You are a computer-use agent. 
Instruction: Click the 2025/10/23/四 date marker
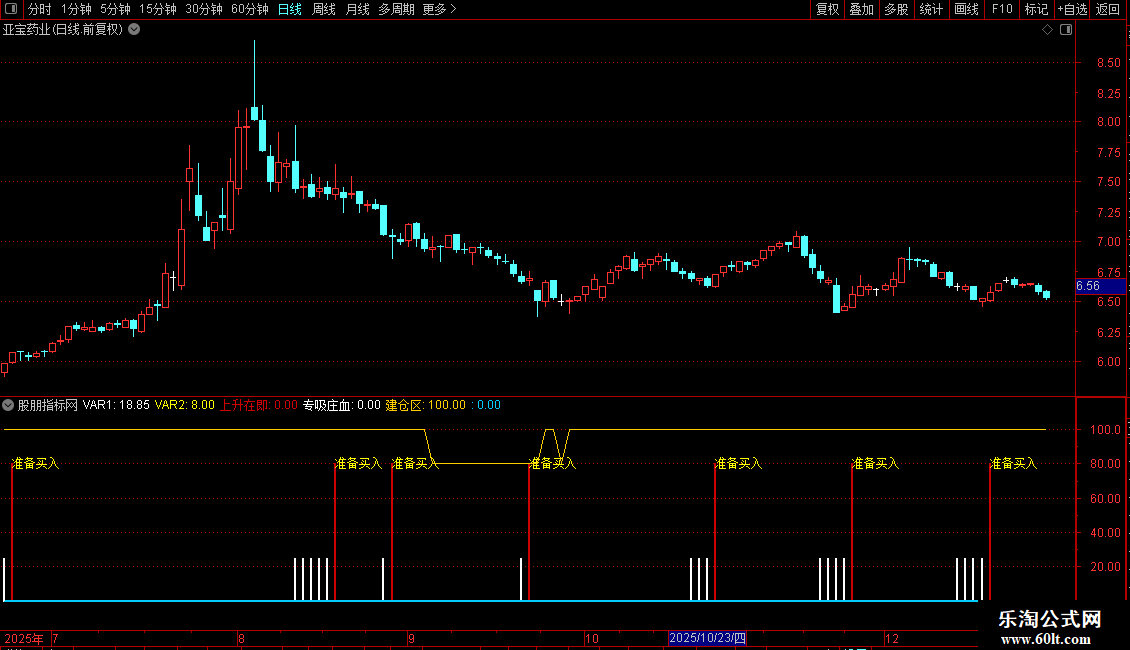pyautogui.click(x=707, y=638)
